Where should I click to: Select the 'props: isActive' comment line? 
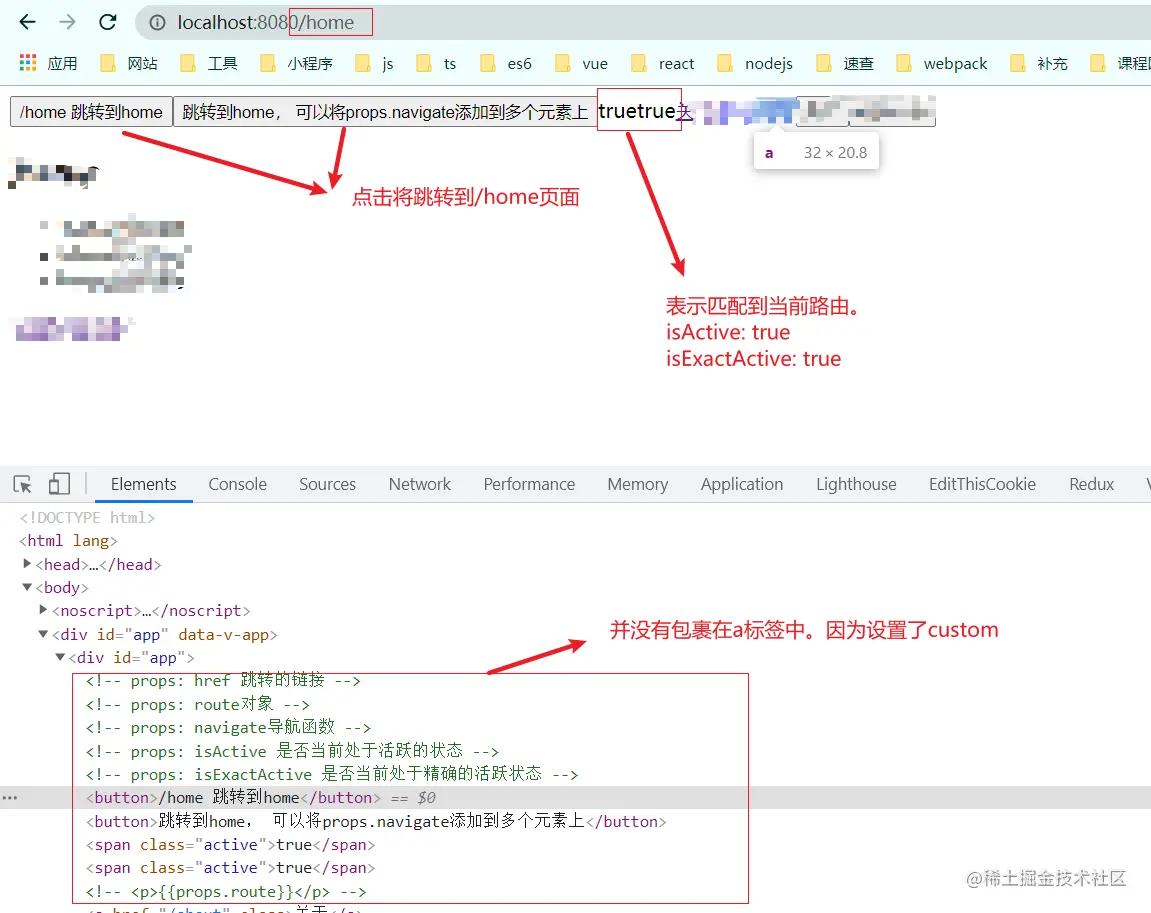pos(292,752)
